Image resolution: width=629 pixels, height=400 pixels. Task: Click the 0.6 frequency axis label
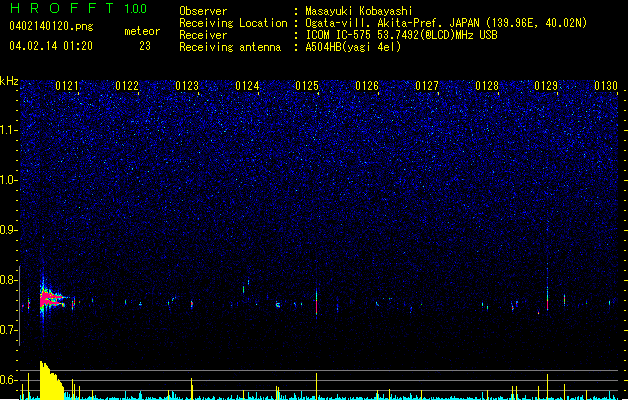[x=8, y=380]
